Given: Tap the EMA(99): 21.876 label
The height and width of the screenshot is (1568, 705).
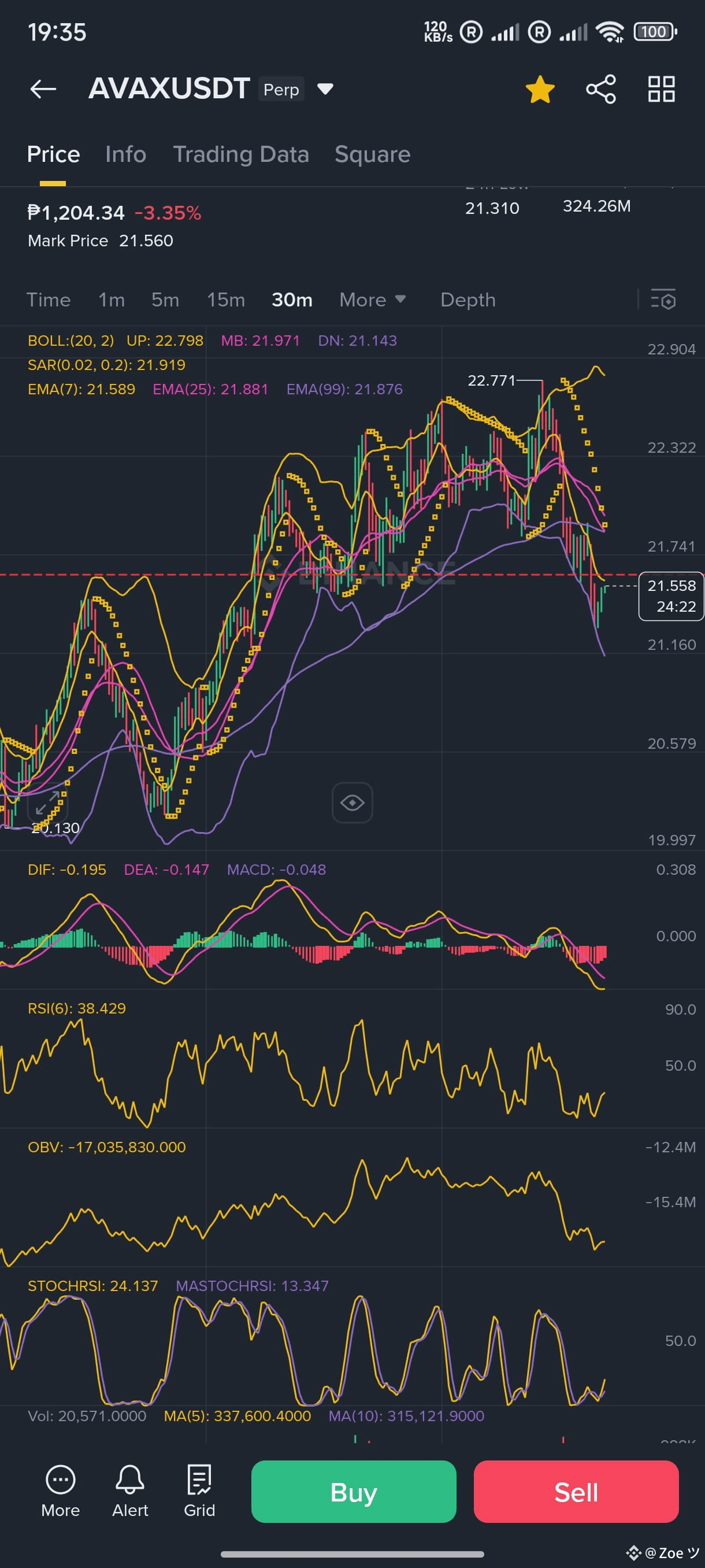Looking at the screenshot, I should click(344, 389).
